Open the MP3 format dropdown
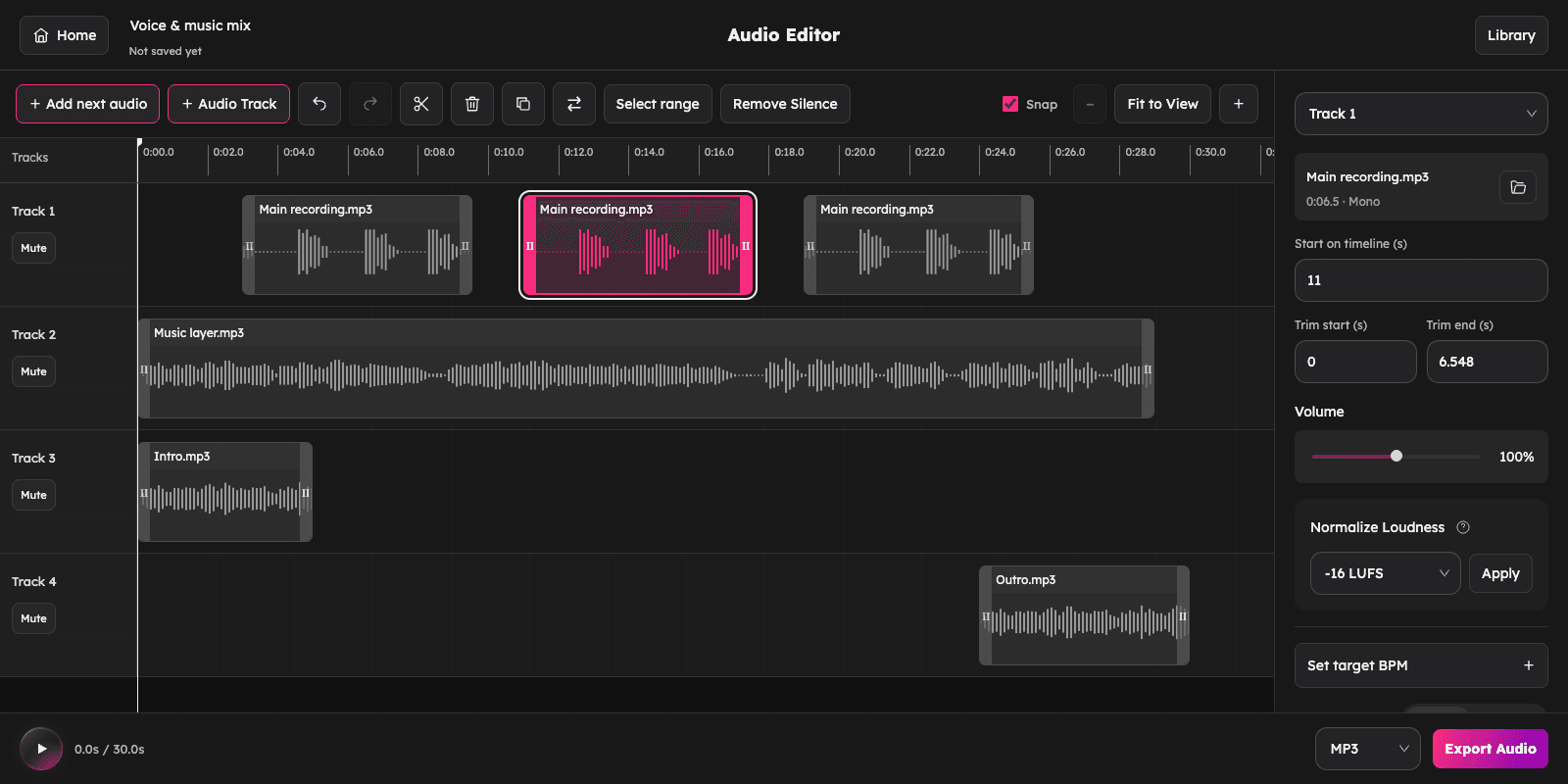 [x=1367, y=749]
